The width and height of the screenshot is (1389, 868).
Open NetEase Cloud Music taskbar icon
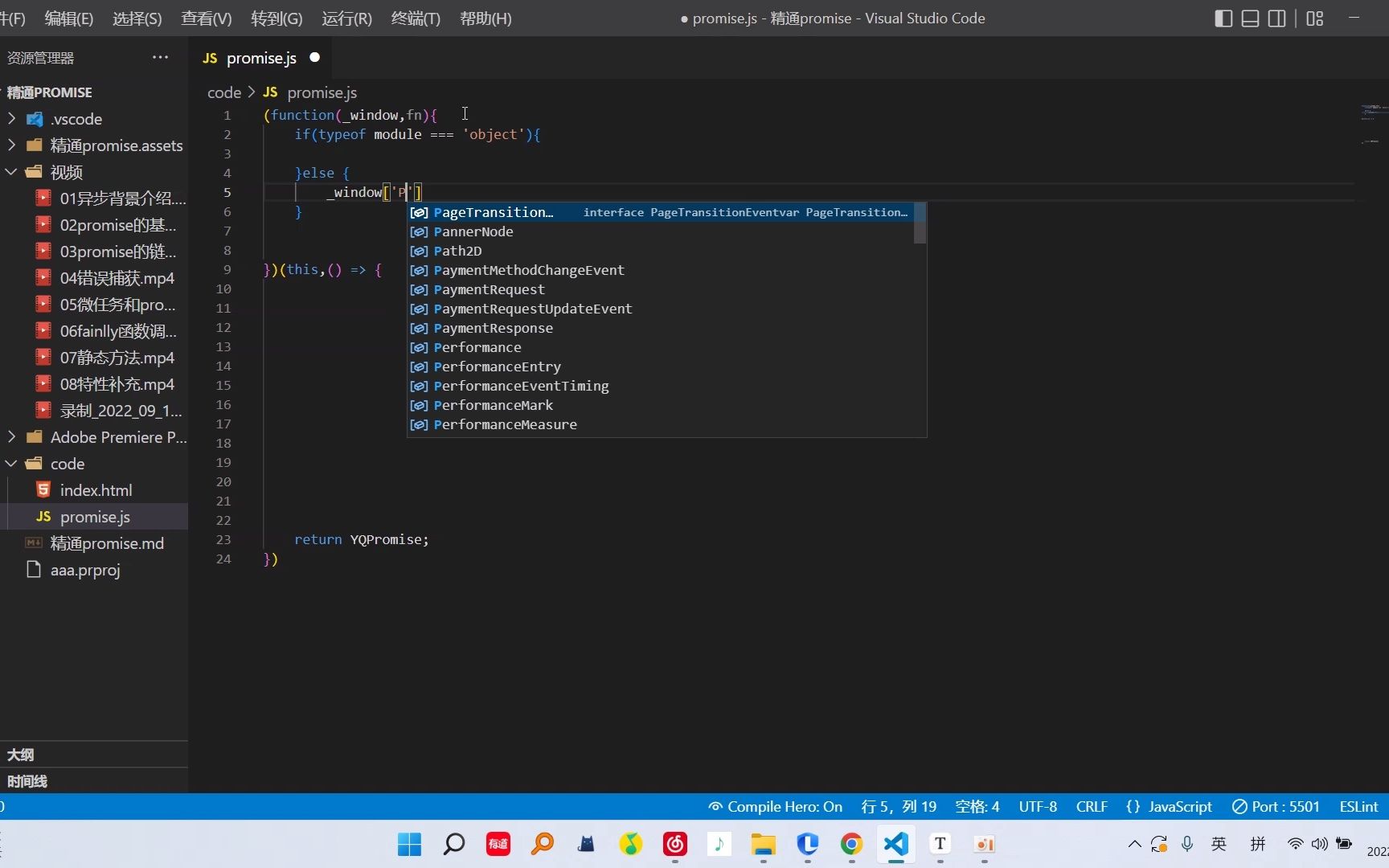pos(675,844)
